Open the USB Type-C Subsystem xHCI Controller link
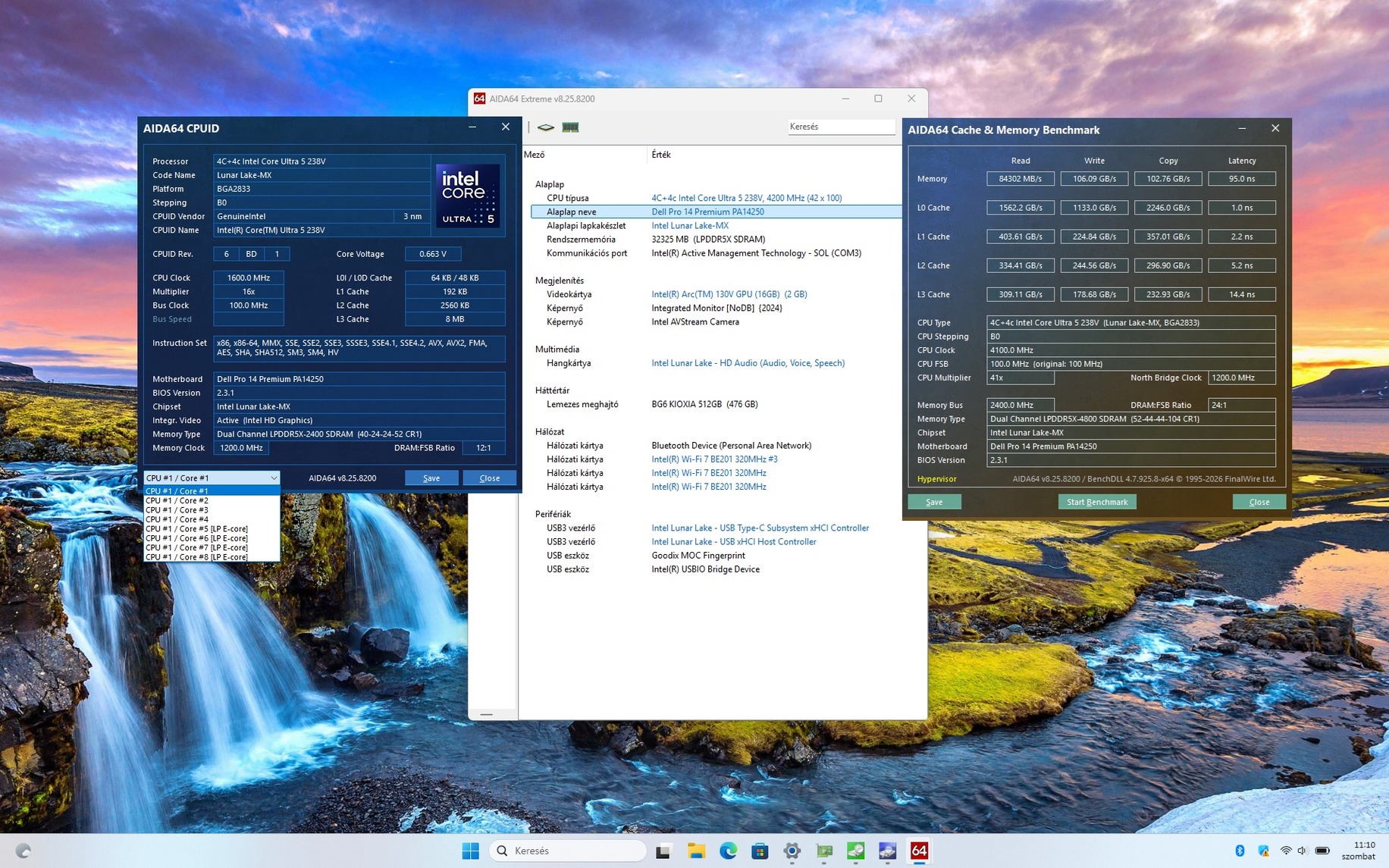 pos(760,528)
